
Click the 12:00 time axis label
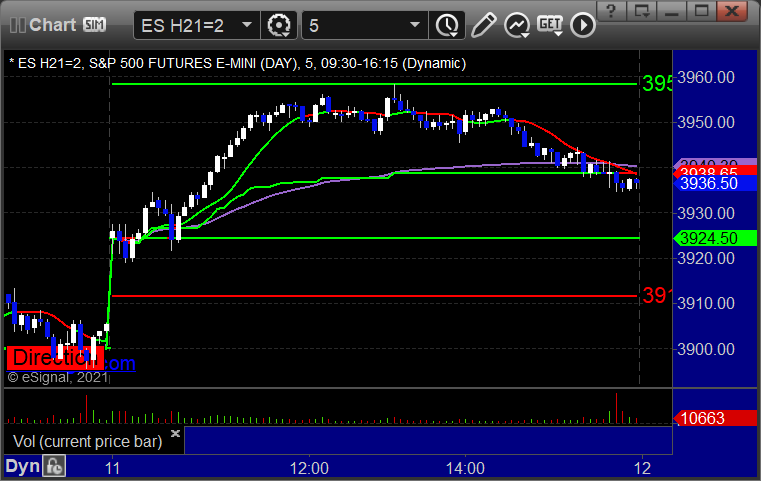[309, 468]
